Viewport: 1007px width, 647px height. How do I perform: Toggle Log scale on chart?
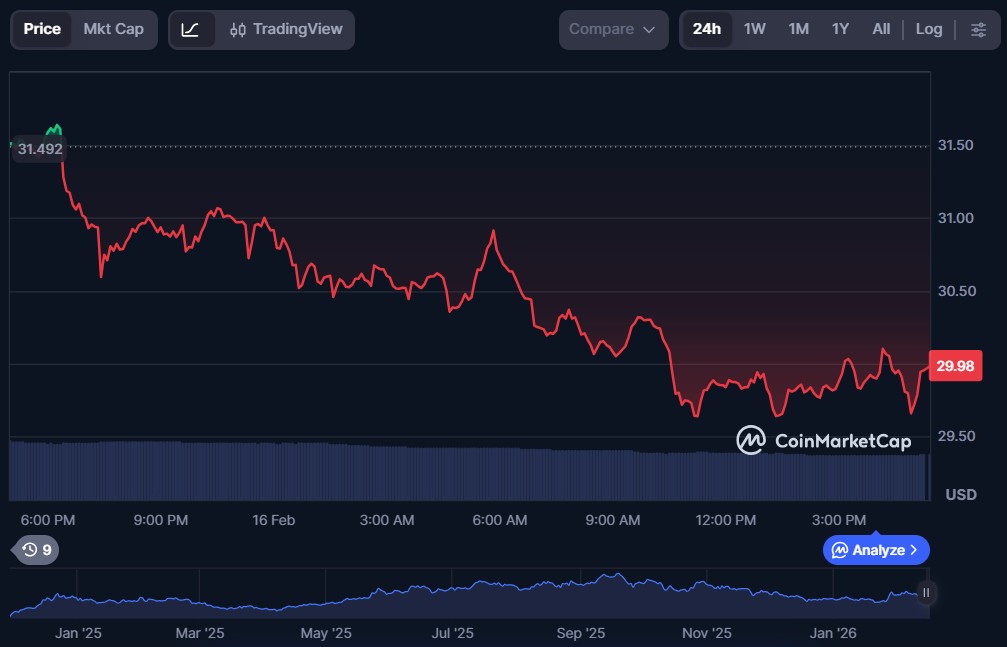(928, 30)
